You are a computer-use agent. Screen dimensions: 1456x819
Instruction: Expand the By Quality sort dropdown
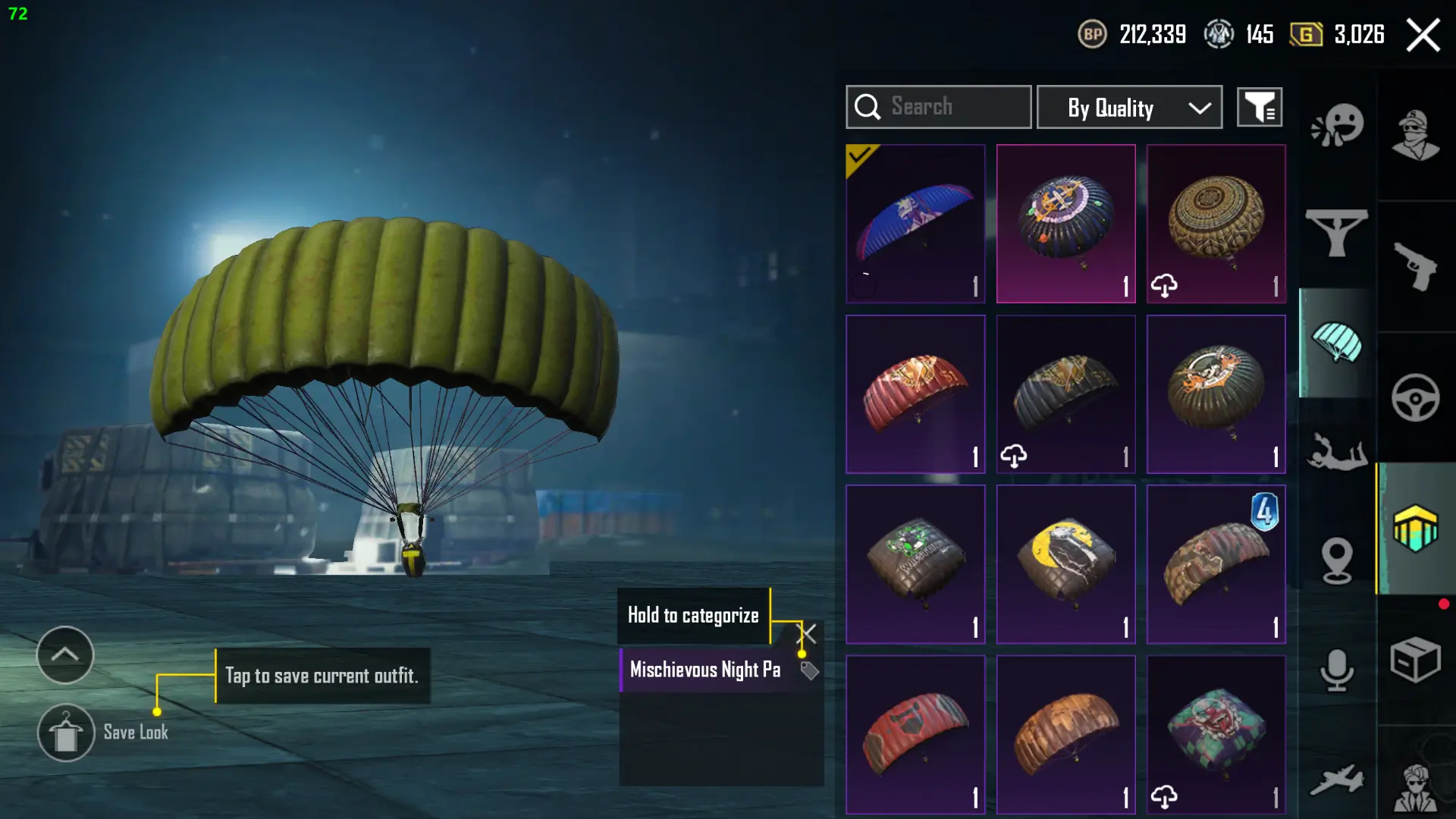[x=1129, y=107]
